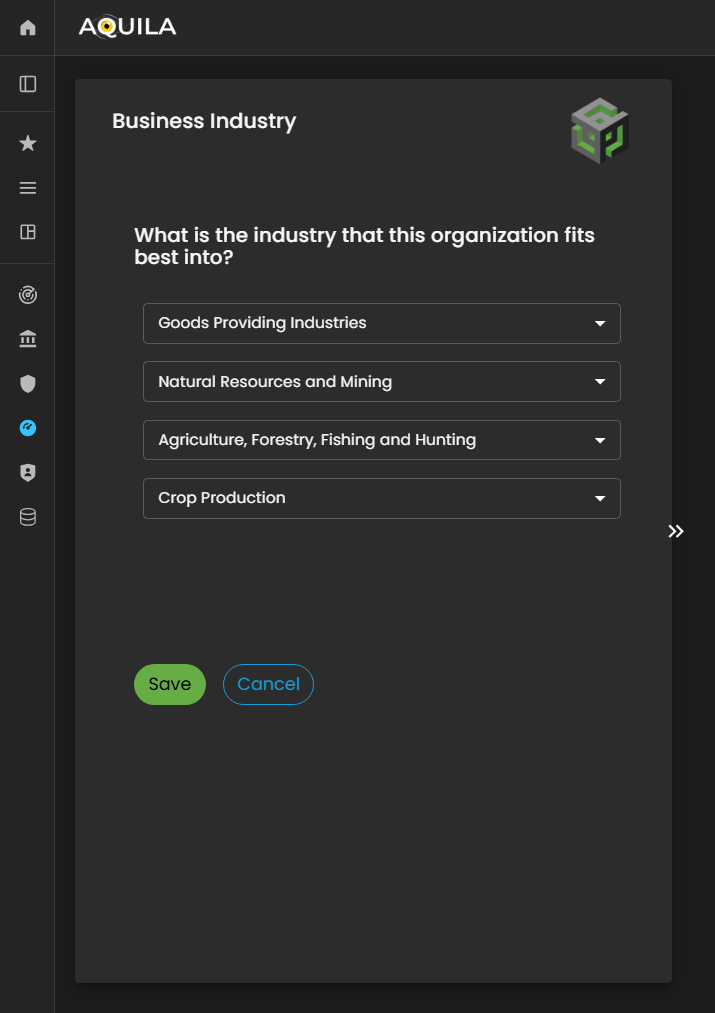Viewport: 715px width, 1013px height.
Task: Open favorites with the star icon
Action: [28, 144]
